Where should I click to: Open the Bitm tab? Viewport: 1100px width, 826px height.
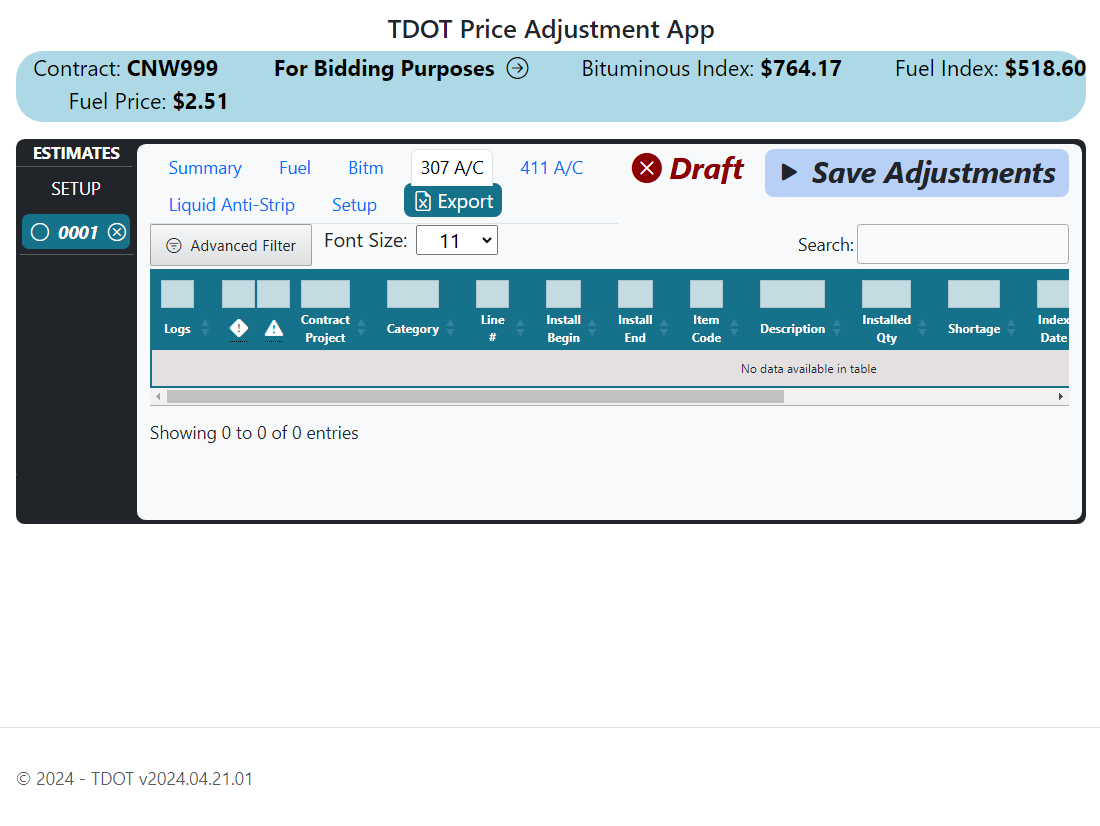coord(365,168)
